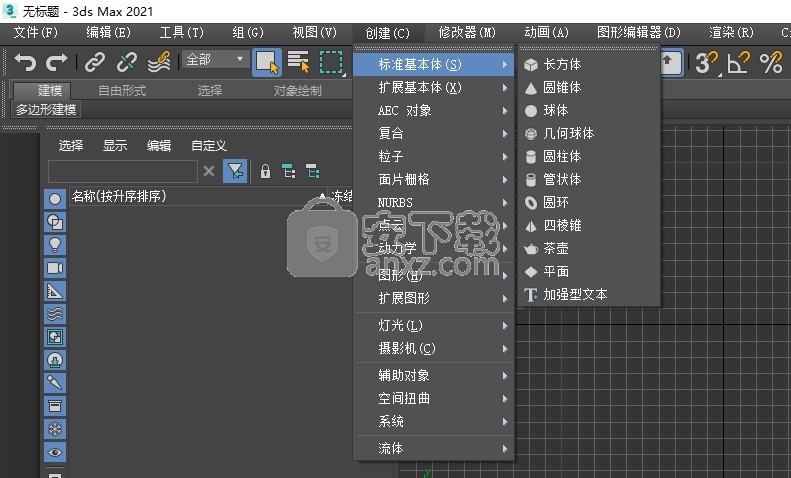Toggle shapes display filter in explorer
Viewport: 791px width, 478px height.
(55, 222)
